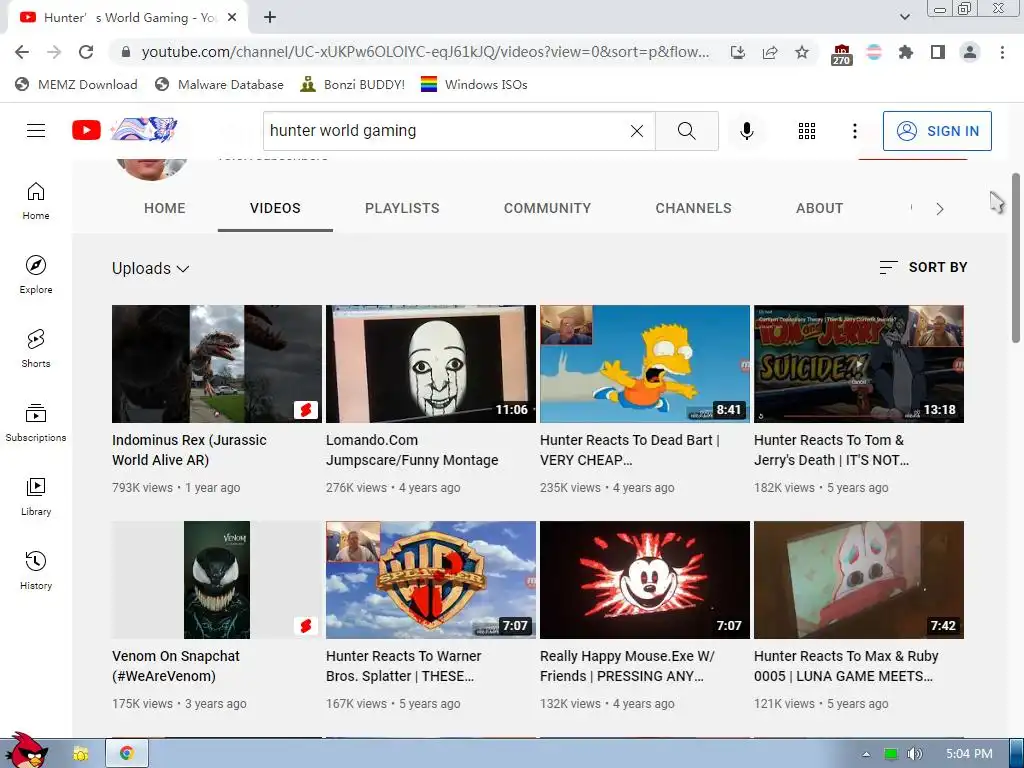Open Lomando.Com Jumpscare/Funny Montage title

[412, 450]
